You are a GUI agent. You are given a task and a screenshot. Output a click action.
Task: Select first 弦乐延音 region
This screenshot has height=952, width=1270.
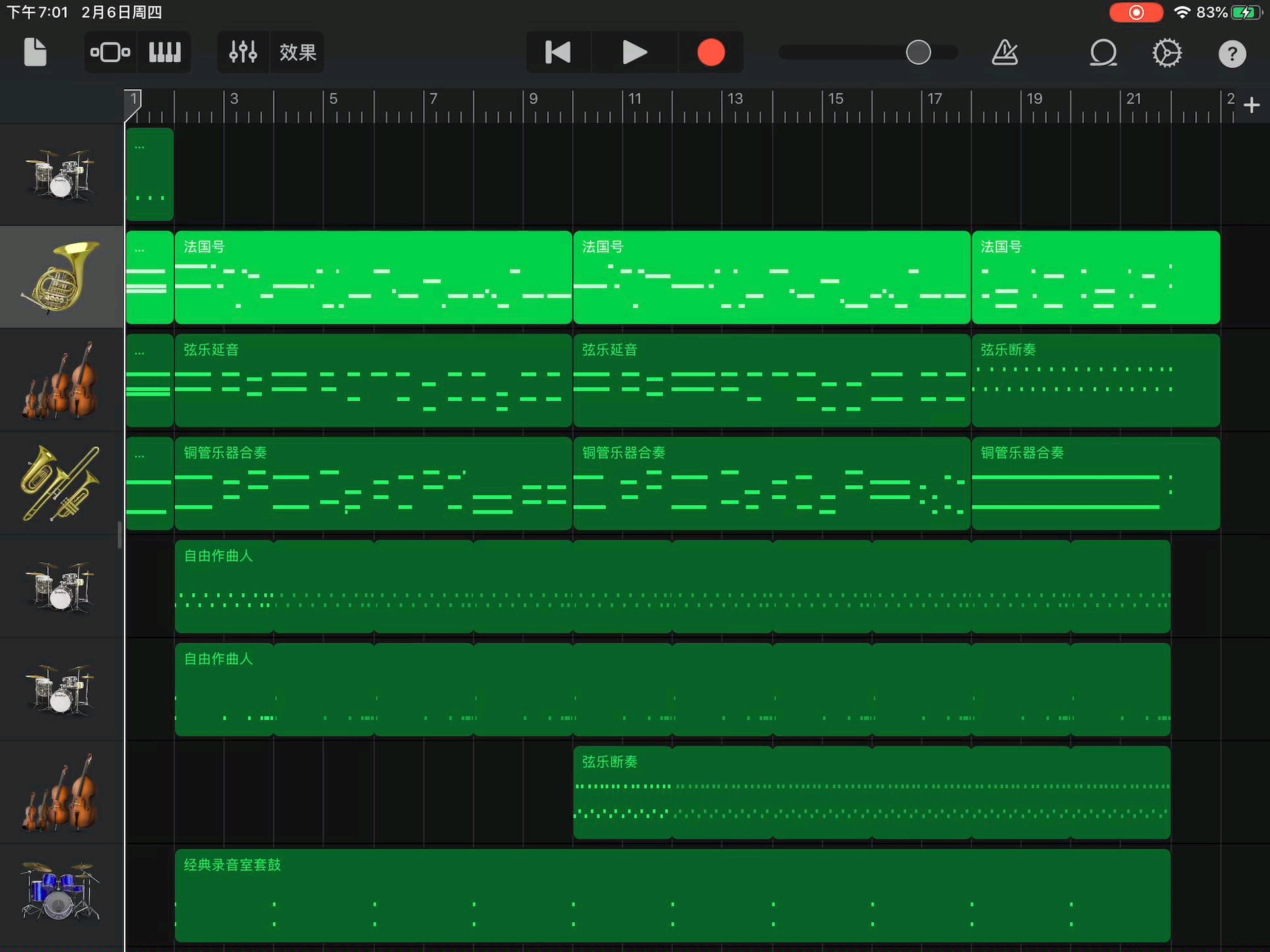point(373,381)
